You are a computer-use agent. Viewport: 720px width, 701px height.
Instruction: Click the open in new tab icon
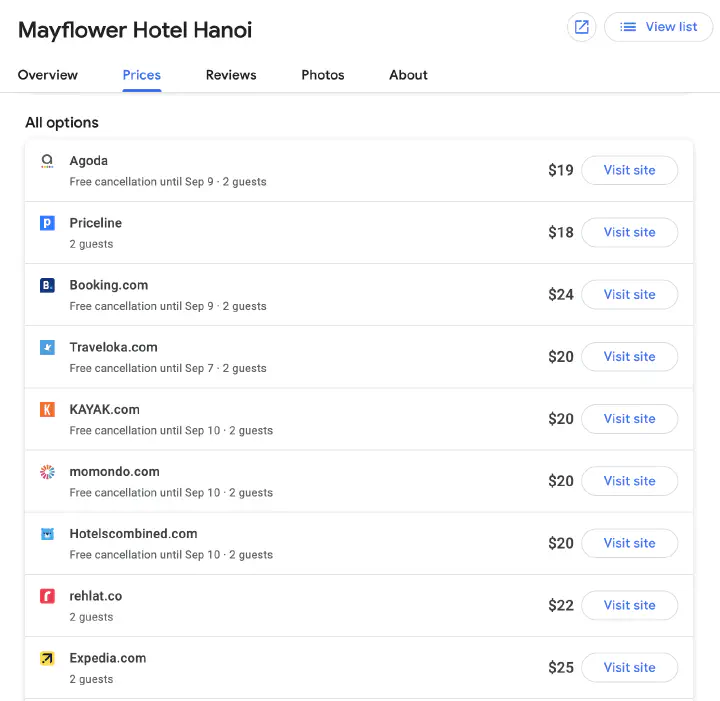pos(581,27)
